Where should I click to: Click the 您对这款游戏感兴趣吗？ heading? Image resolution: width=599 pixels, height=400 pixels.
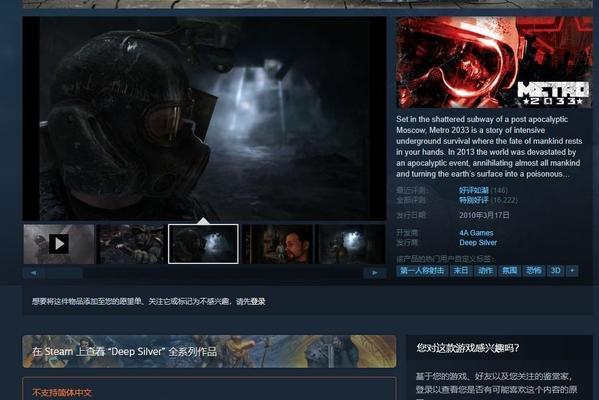tap(468, 348)
